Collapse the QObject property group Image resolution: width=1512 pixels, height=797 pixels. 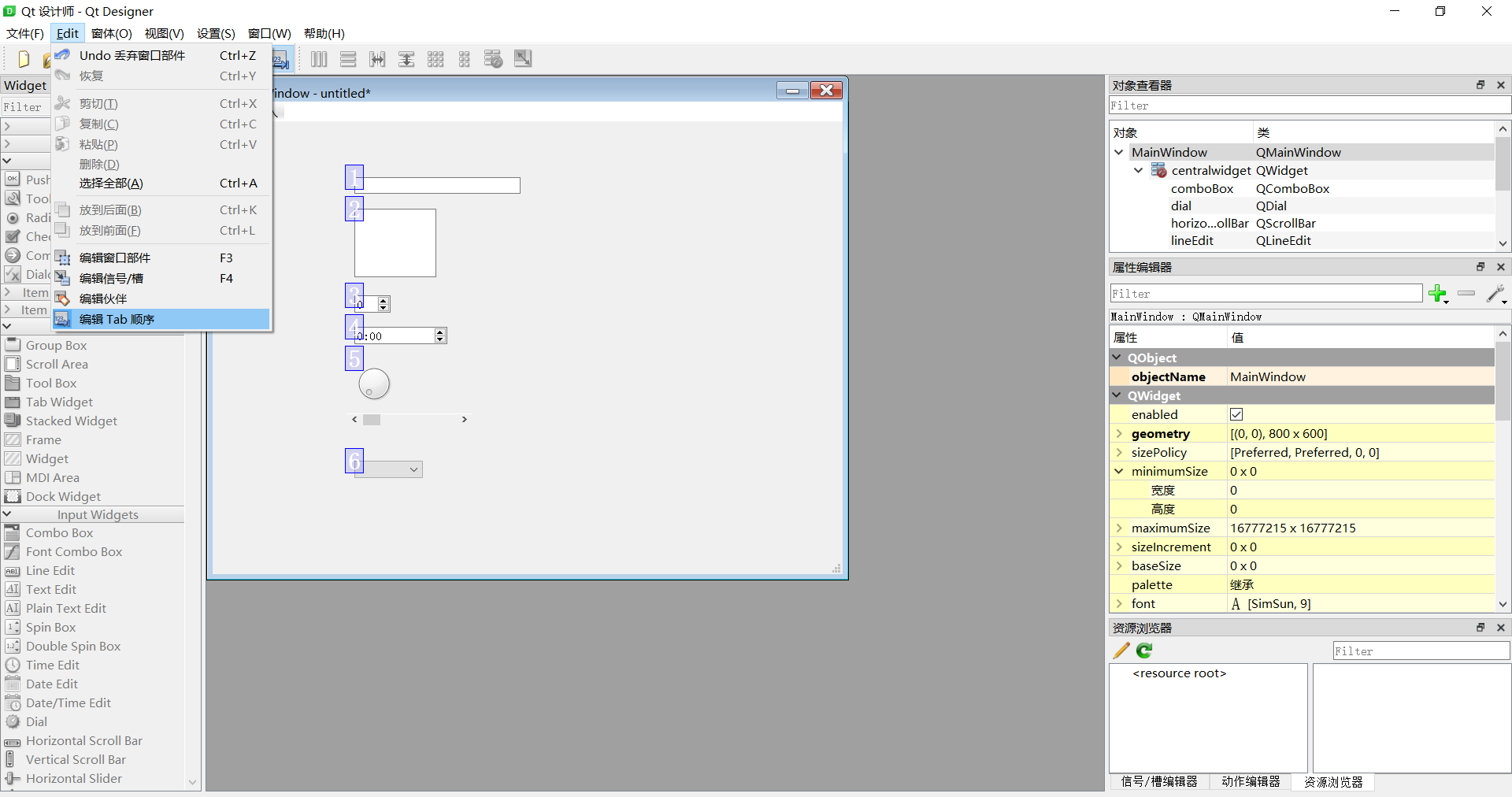(1117, 358)
